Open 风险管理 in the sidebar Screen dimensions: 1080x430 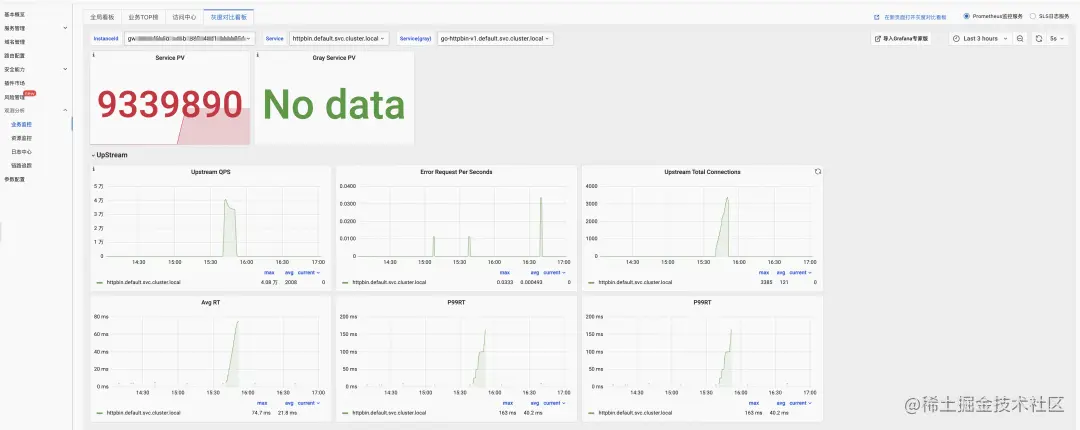tap(15, 97)
